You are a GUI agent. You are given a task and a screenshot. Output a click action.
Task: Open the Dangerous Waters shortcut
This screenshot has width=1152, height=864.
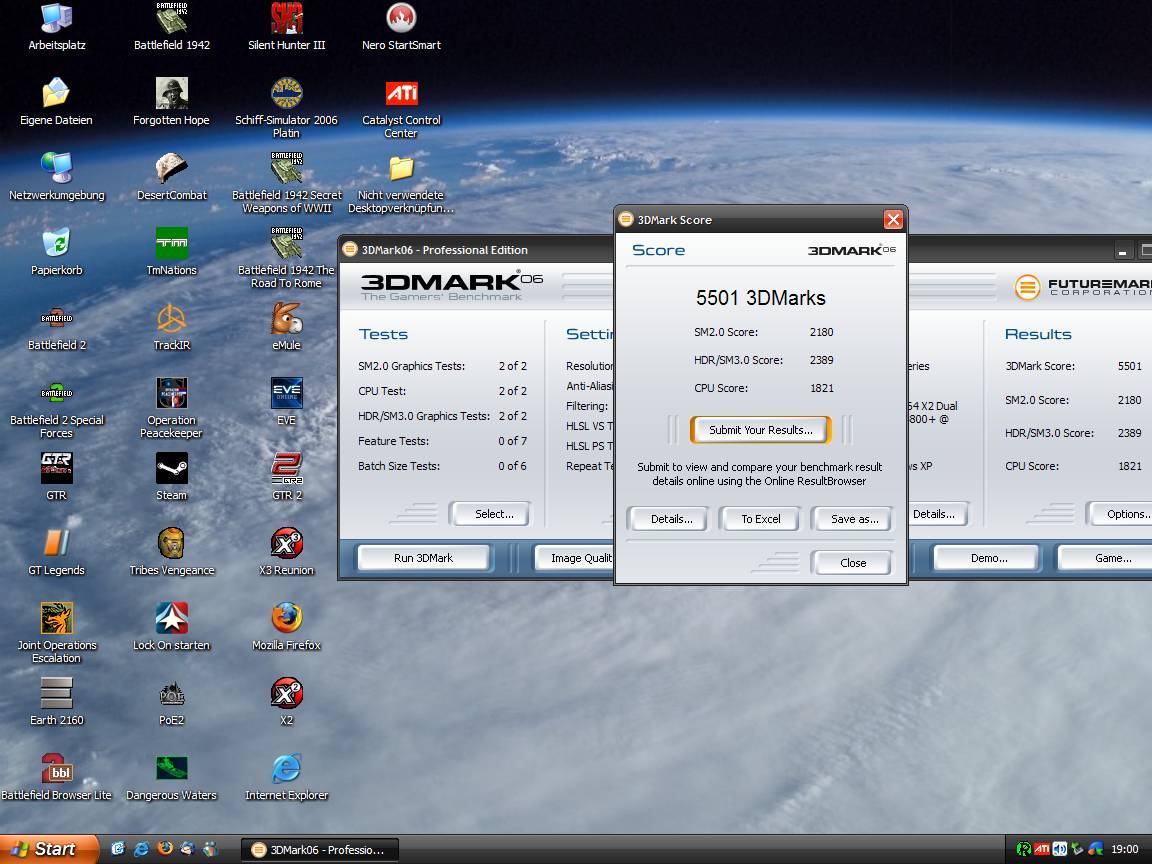171,777
